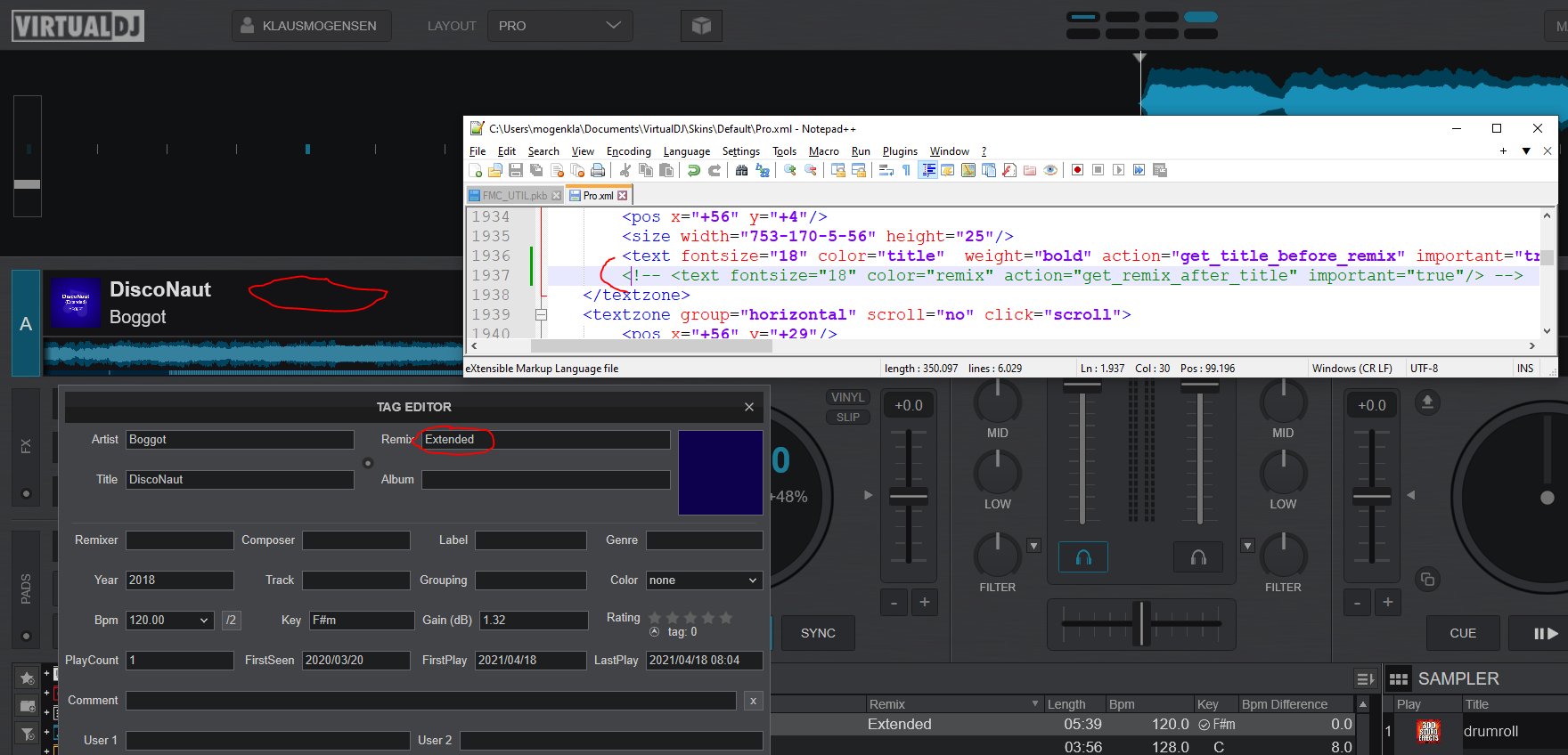Click the Replace icon in Notepad++ toolbar
The width and height of the screenshot is (1568, 755).
[762, 170]
